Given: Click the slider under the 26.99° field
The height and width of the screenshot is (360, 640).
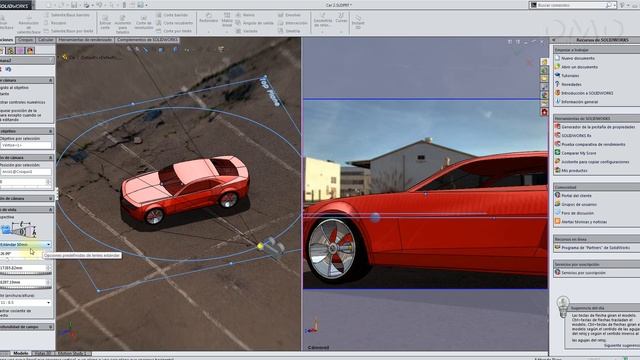Looking at the screenshot, I should click(26, 259).
